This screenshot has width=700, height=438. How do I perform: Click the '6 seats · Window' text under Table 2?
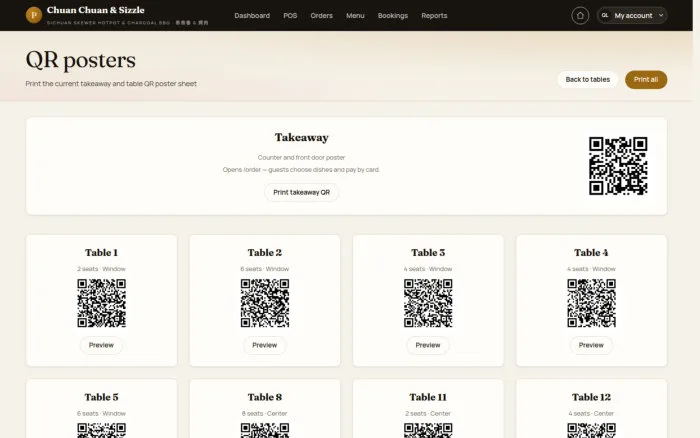(265, 269)
